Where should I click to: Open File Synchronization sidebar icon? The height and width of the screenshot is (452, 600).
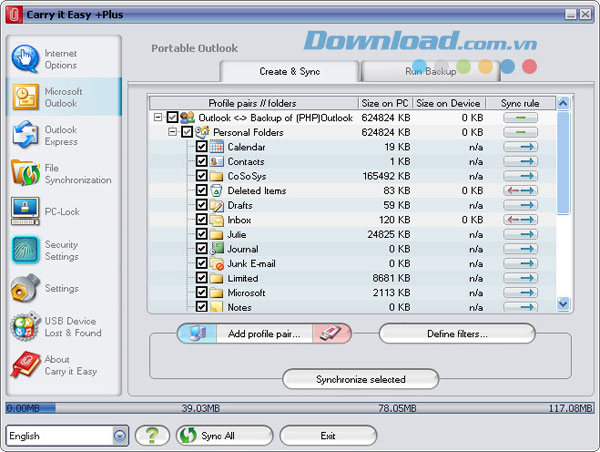(25, 173)
